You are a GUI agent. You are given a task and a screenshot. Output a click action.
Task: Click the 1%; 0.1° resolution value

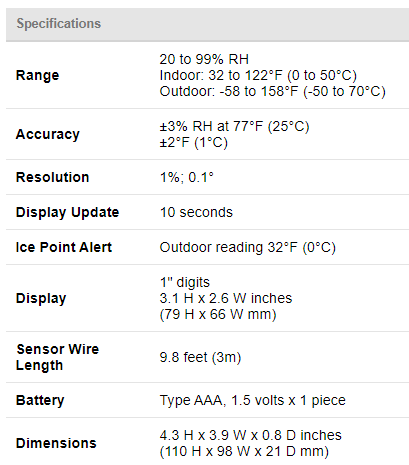click(187, 177)
